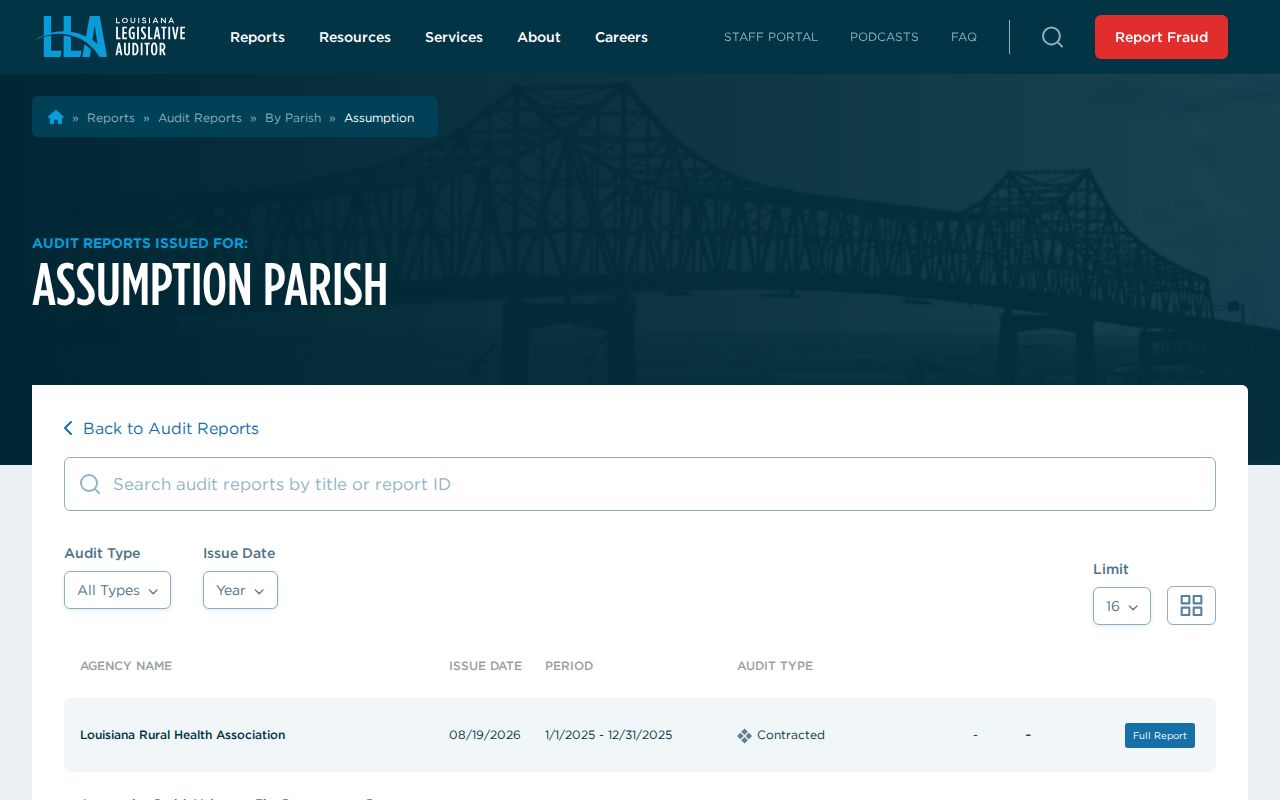Open the Resources menu
1280x800 pixels.
[x=355, y=37]
